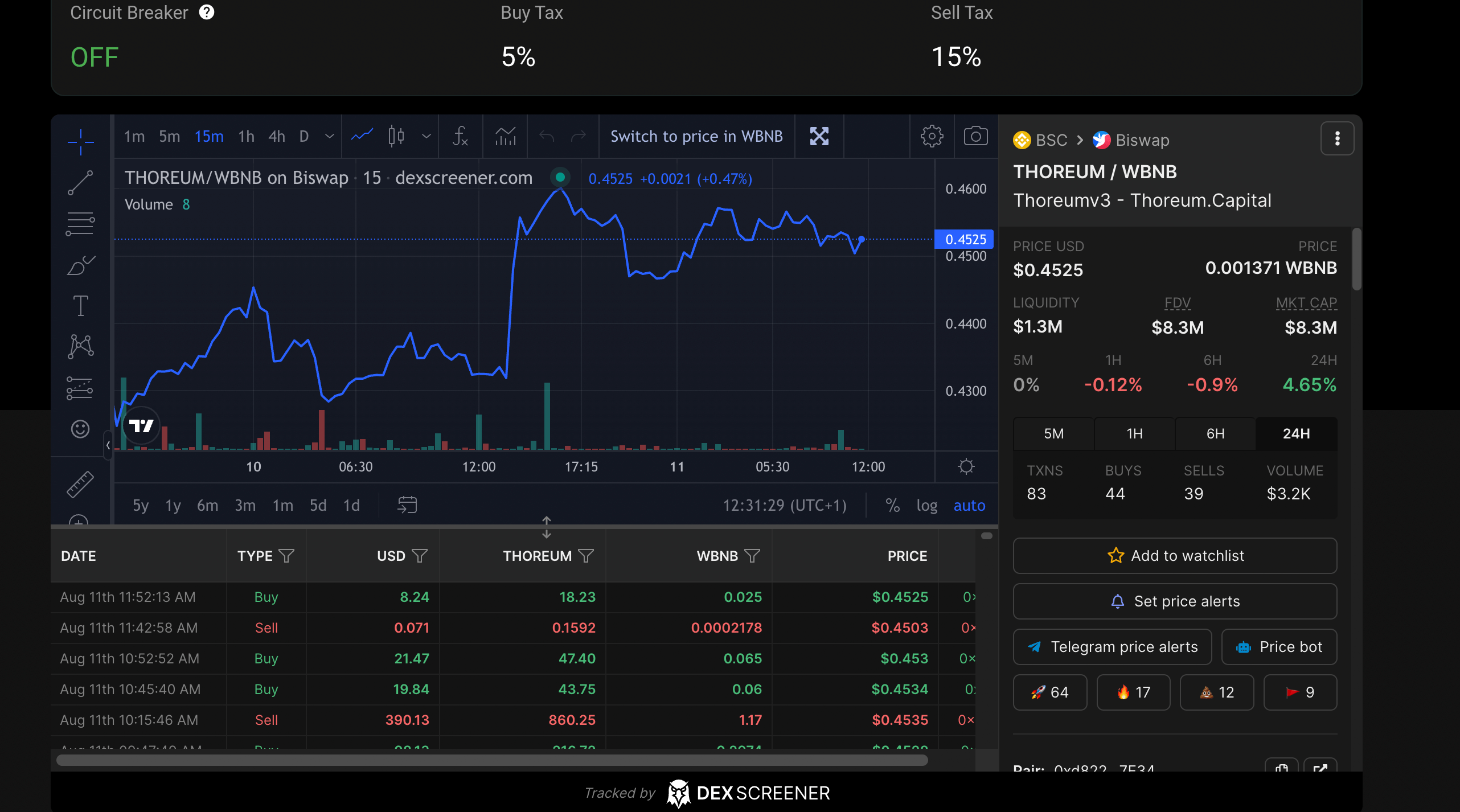Switch stats to 1H tab
Viewport: 1460px width, 812px height.
tap(1134, 433)
